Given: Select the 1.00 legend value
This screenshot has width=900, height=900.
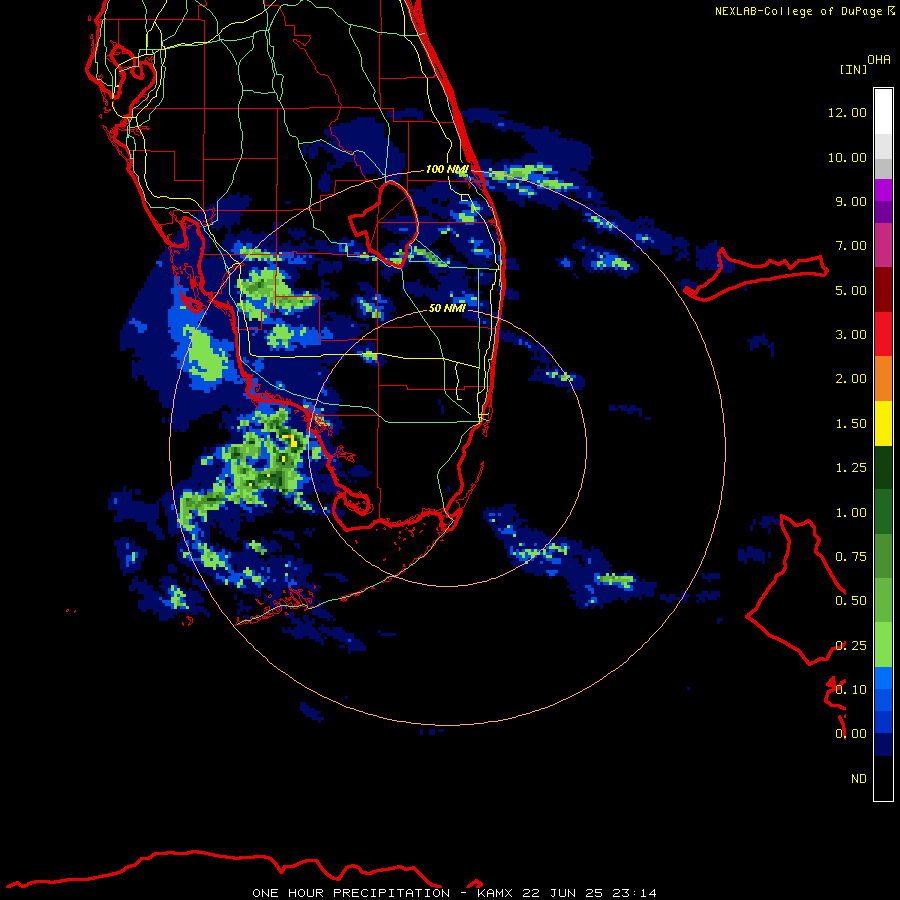Looking at the screenshot, I should coord(851,513).
